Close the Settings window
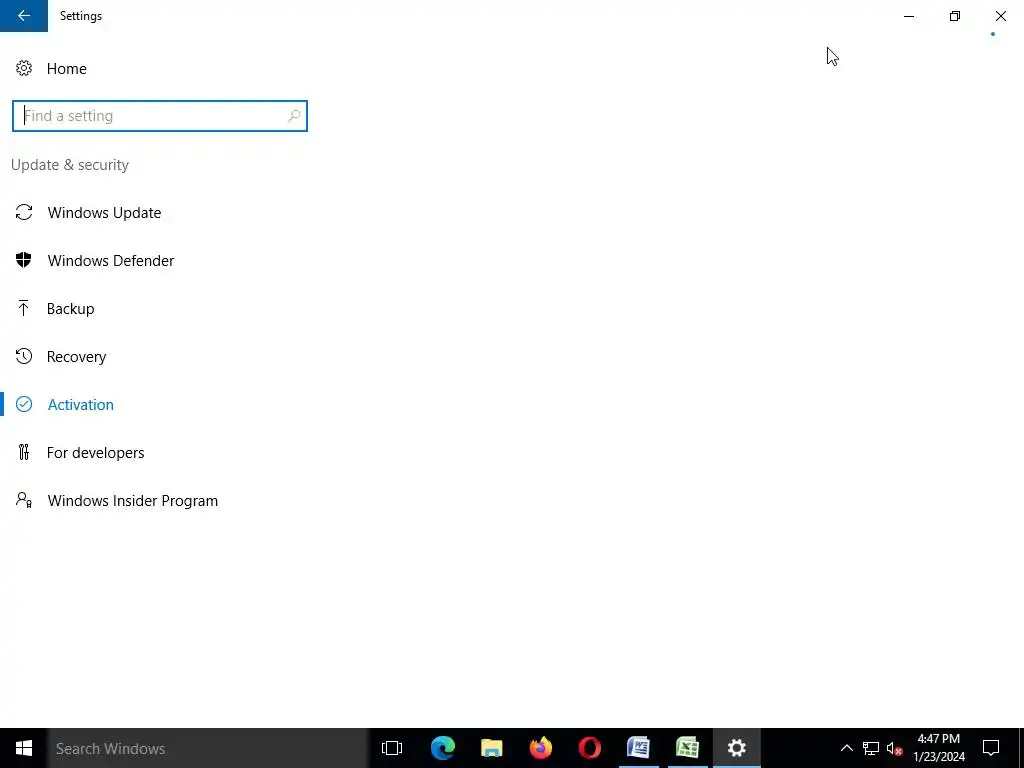 coord(1000,16)
